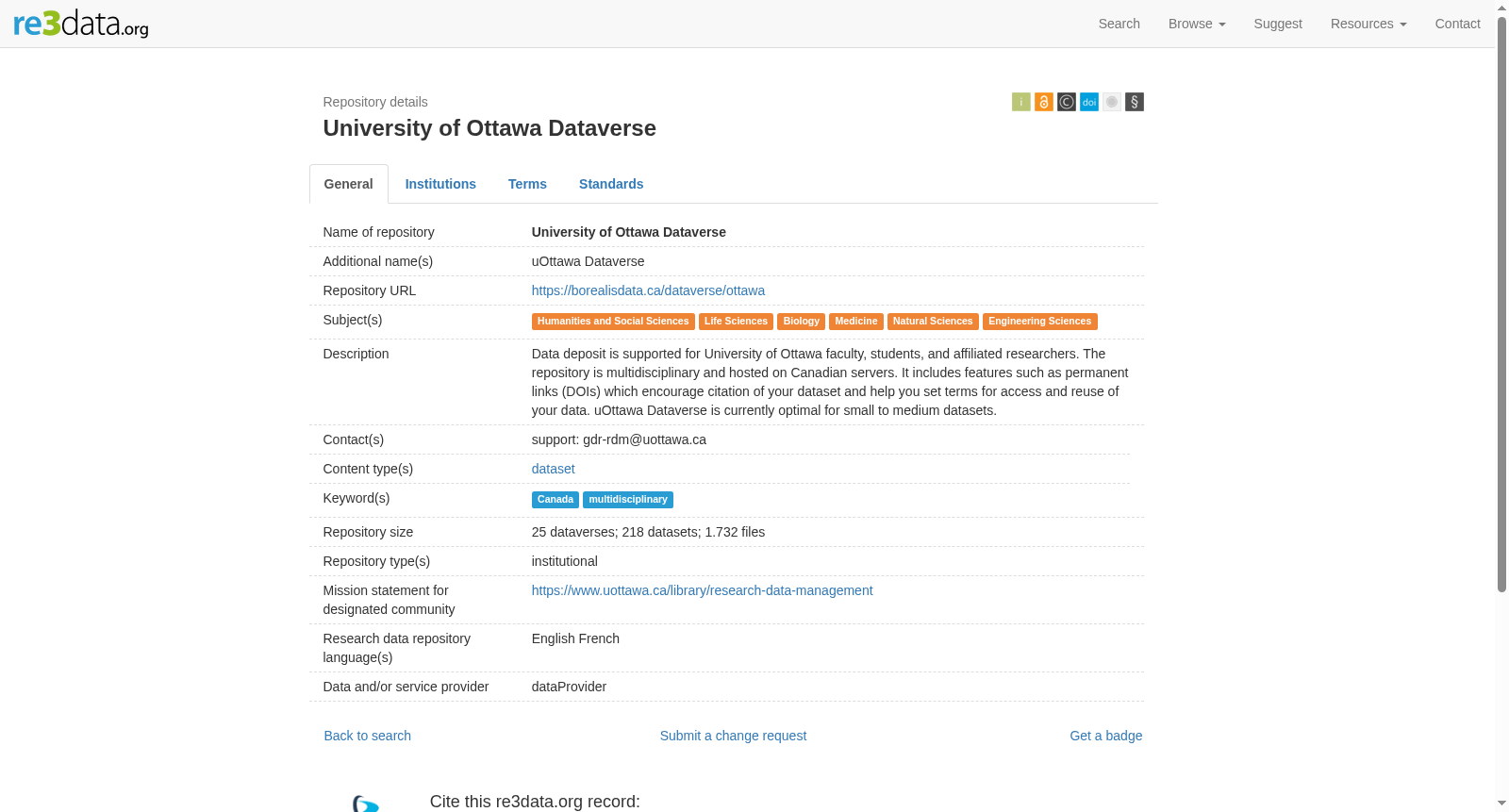
Task: Open the borealisdata.ca repository URL
Action: pos(648,290)
